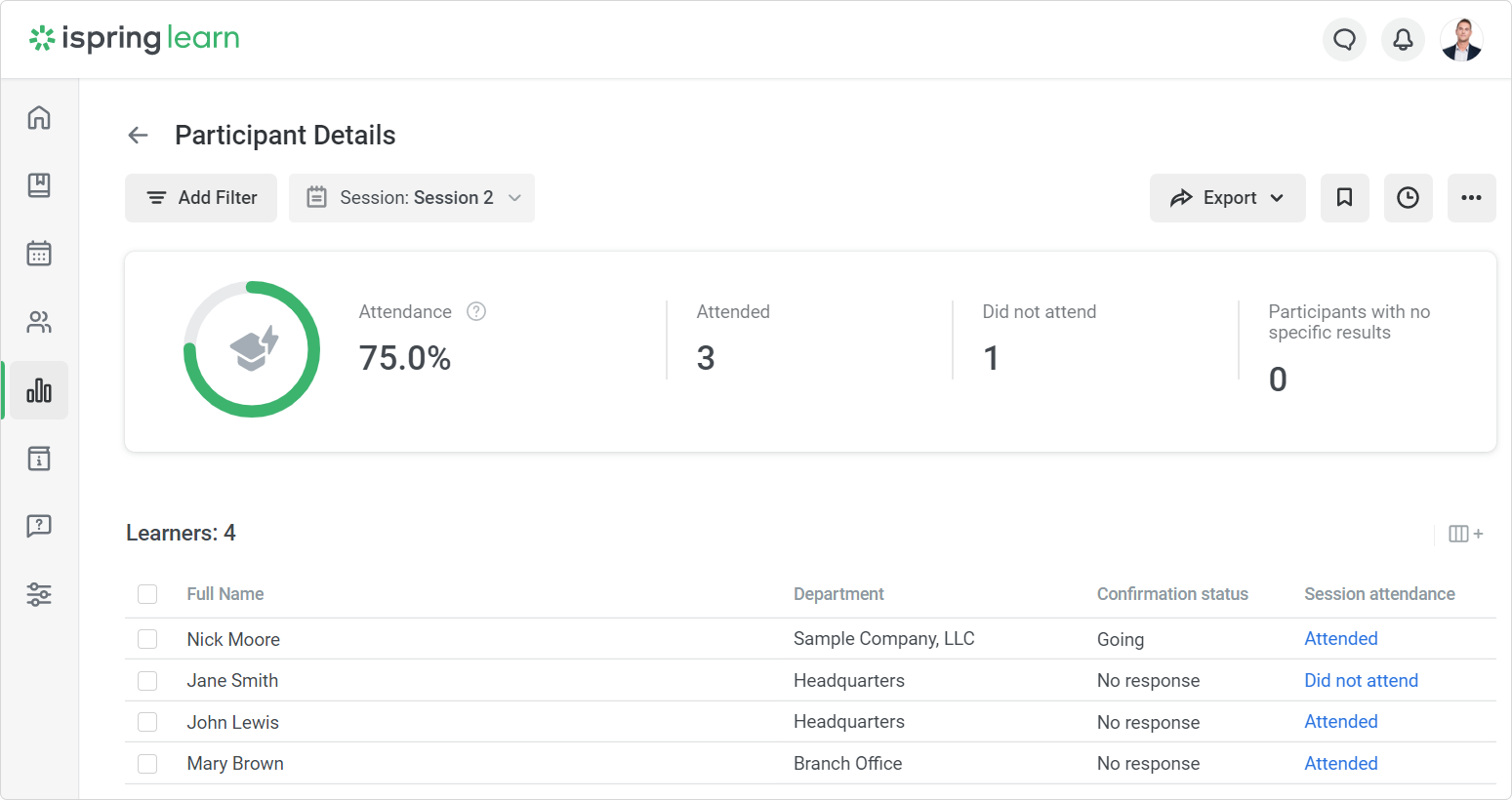Click the attendance progress ring chart
Image resolution: width=1512 pixels, height=800 pixels.
pos(252,349)
